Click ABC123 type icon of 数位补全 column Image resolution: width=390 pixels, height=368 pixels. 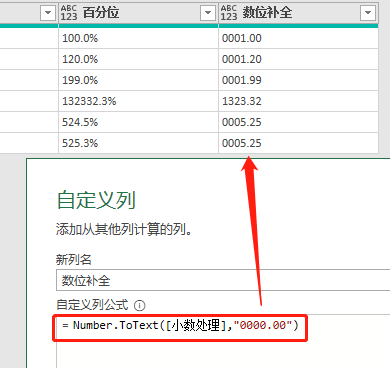pos(229,13)
